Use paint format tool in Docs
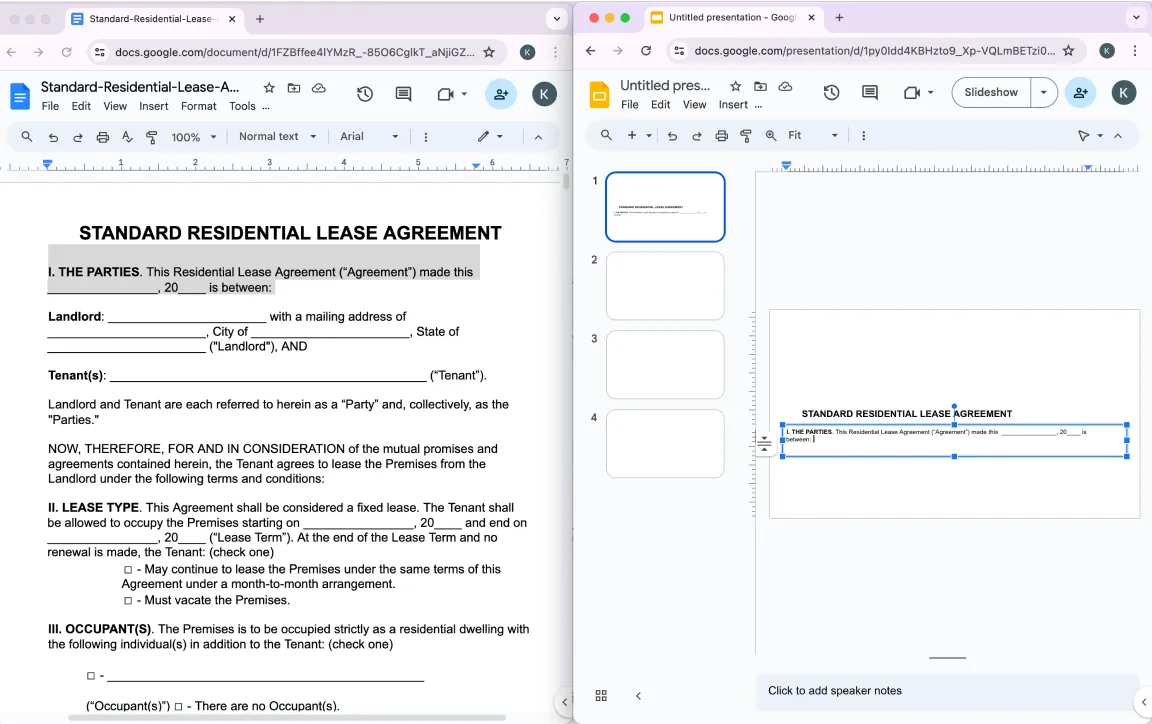1152x724 pixels. coord(152,137)
